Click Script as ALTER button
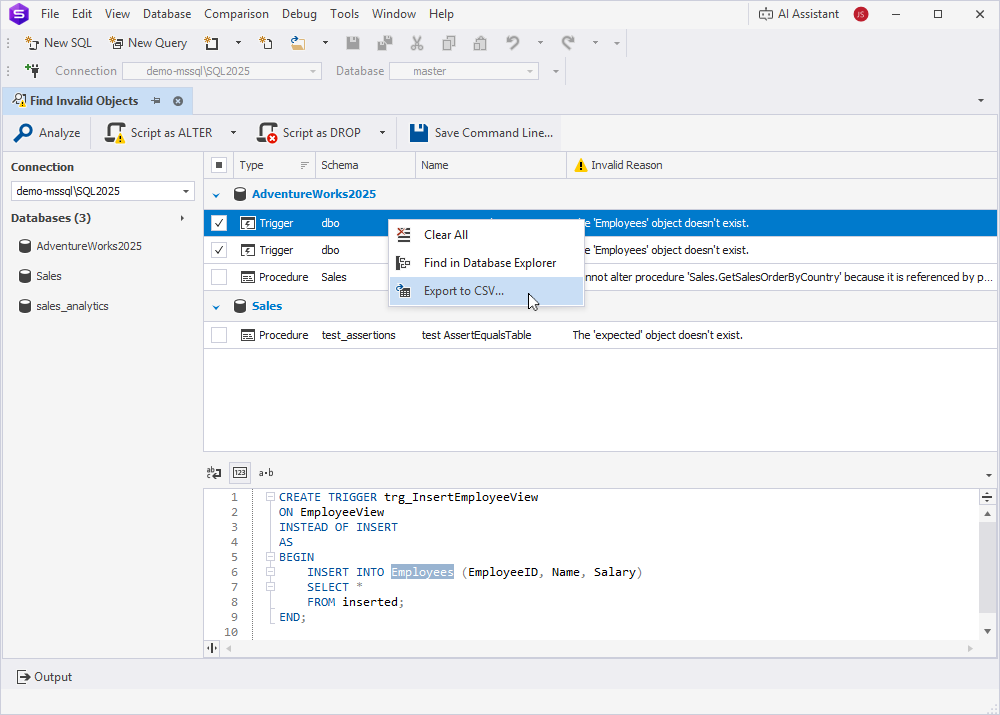 point(159,133)
